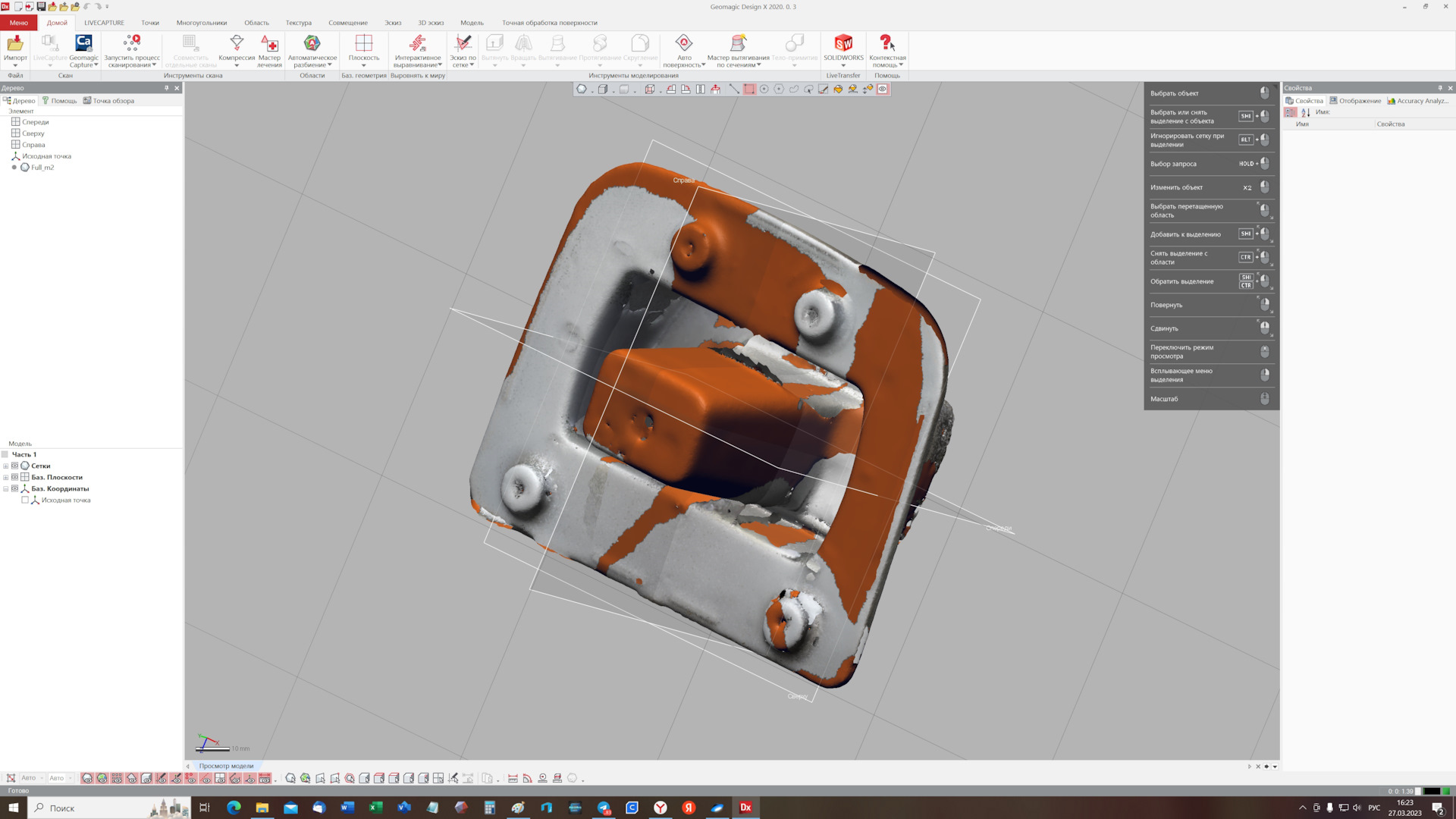Expand the Сетки tree node
Viewport: 1456px width, 819px height.
point(6,466)
